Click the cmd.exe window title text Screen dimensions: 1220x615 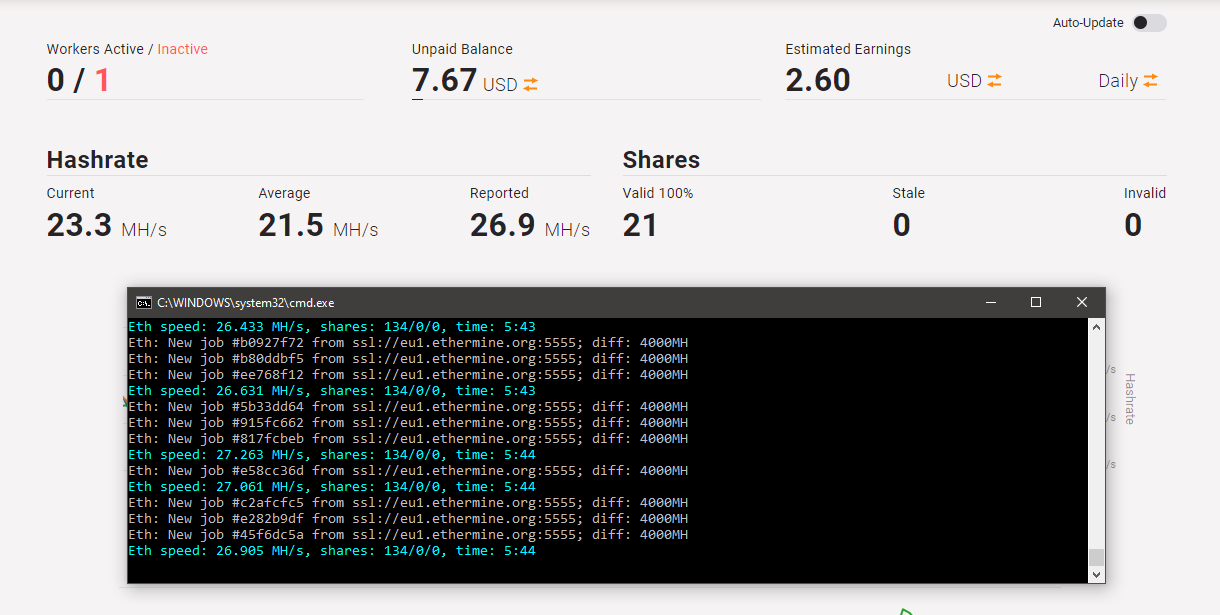pyautogui.click(x=246, y=302)
